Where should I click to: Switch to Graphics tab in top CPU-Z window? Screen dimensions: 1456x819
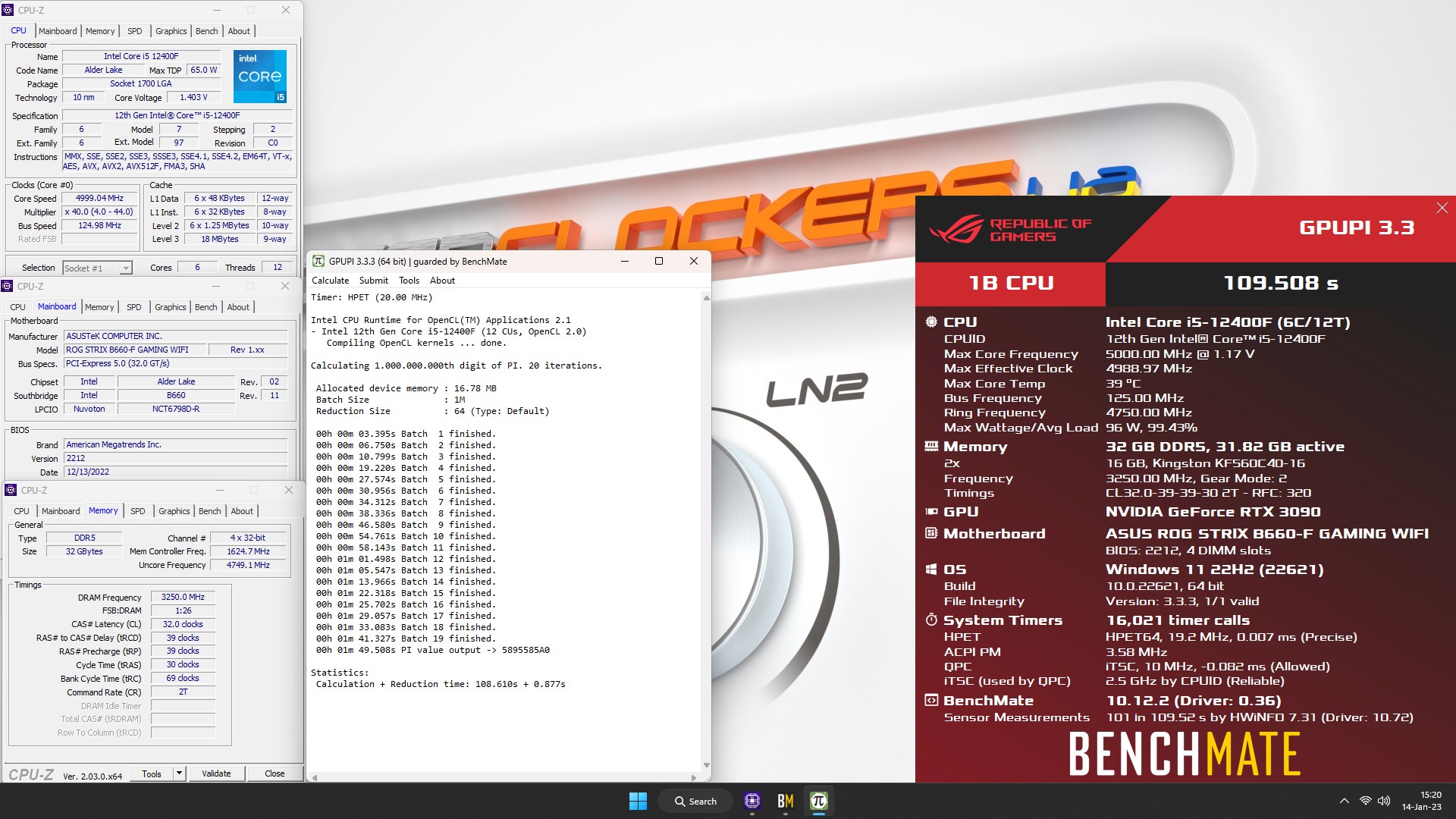171,31
